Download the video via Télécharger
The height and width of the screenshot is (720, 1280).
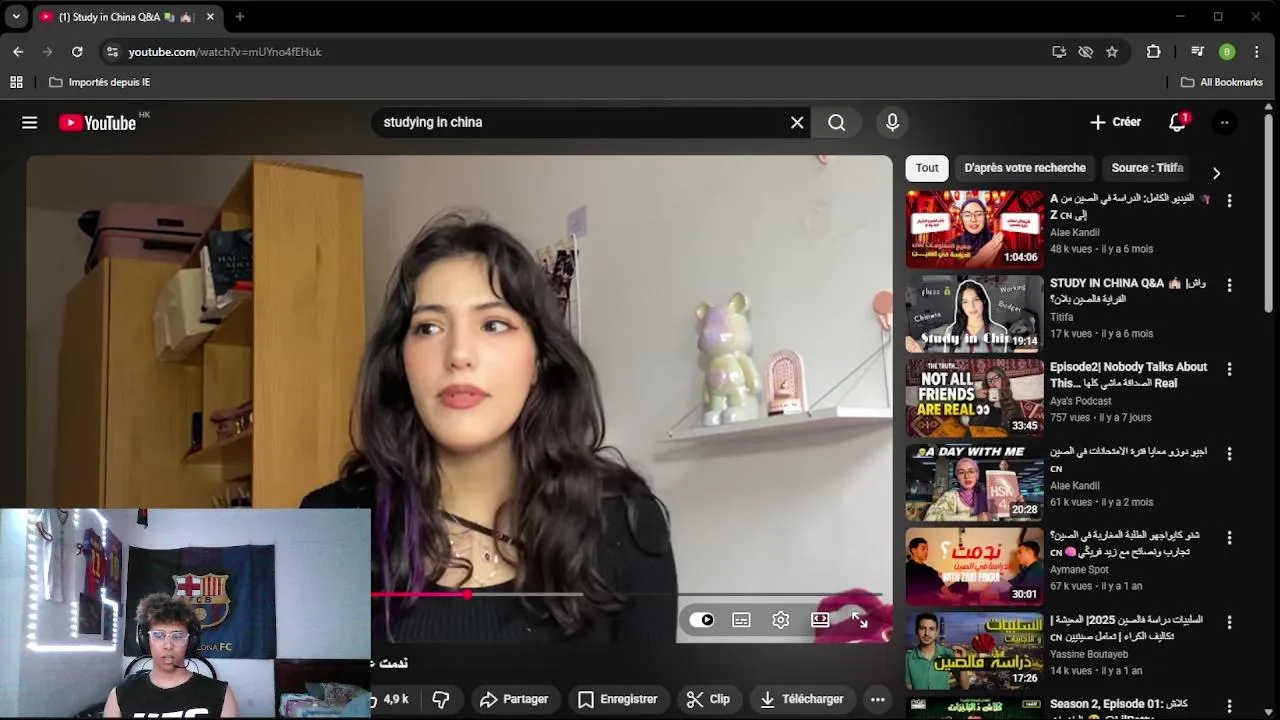[x=802, y=699]
